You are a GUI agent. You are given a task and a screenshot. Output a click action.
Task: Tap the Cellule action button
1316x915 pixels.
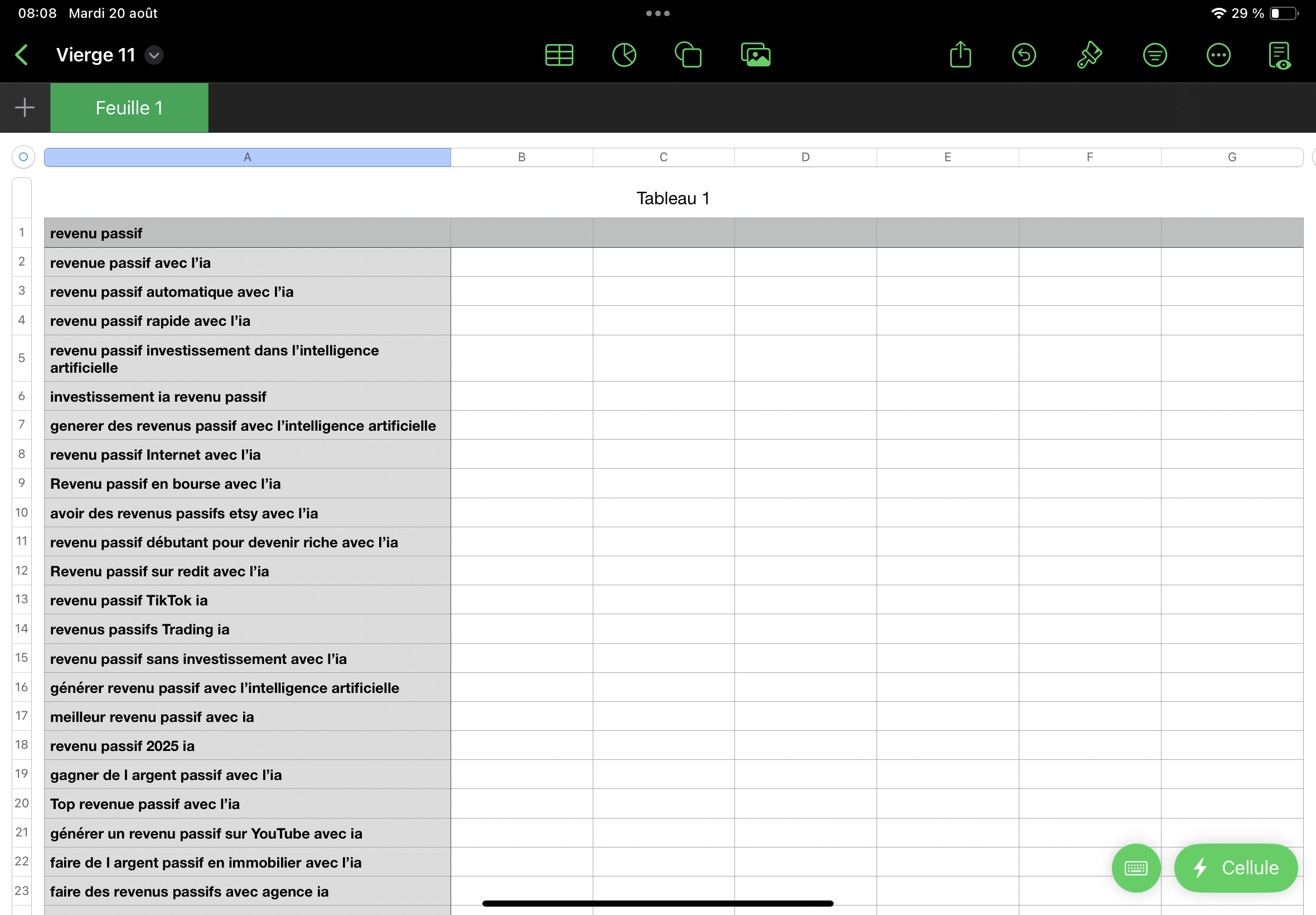(x=1235, y=868)
